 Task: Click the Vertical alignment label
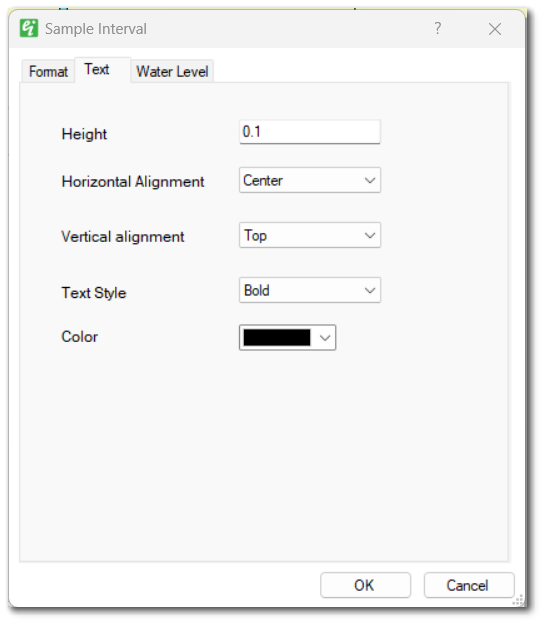coord(123,237)
